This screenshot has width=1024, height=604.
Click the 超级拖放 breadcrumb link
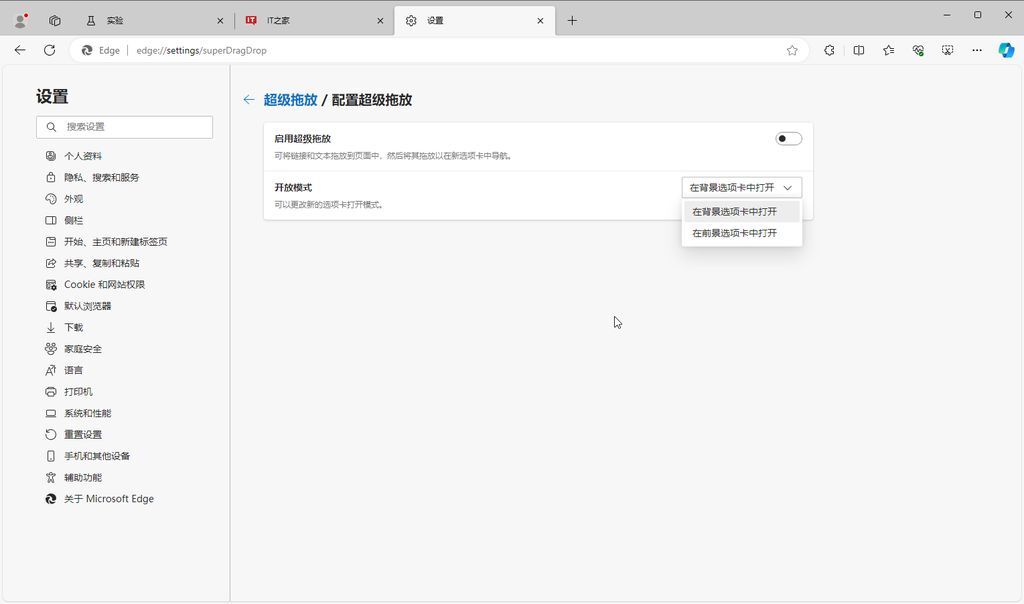(x=290, y=100)
